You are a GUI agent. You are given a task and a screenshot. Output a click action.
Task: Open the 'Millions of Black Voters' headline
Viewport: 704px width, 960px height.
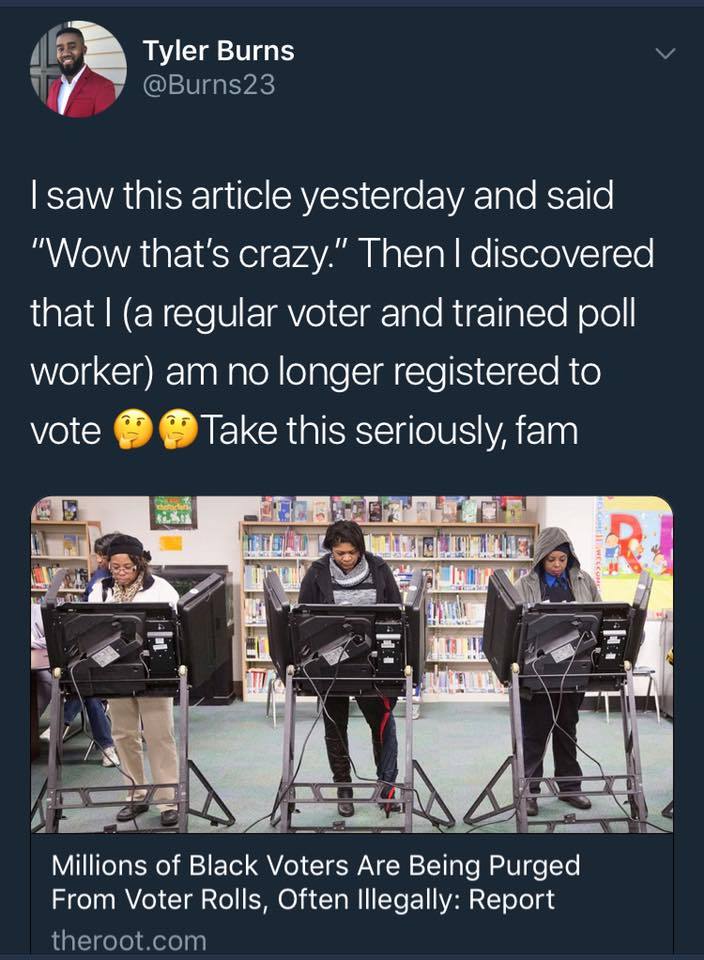click(x=316, y=882)
